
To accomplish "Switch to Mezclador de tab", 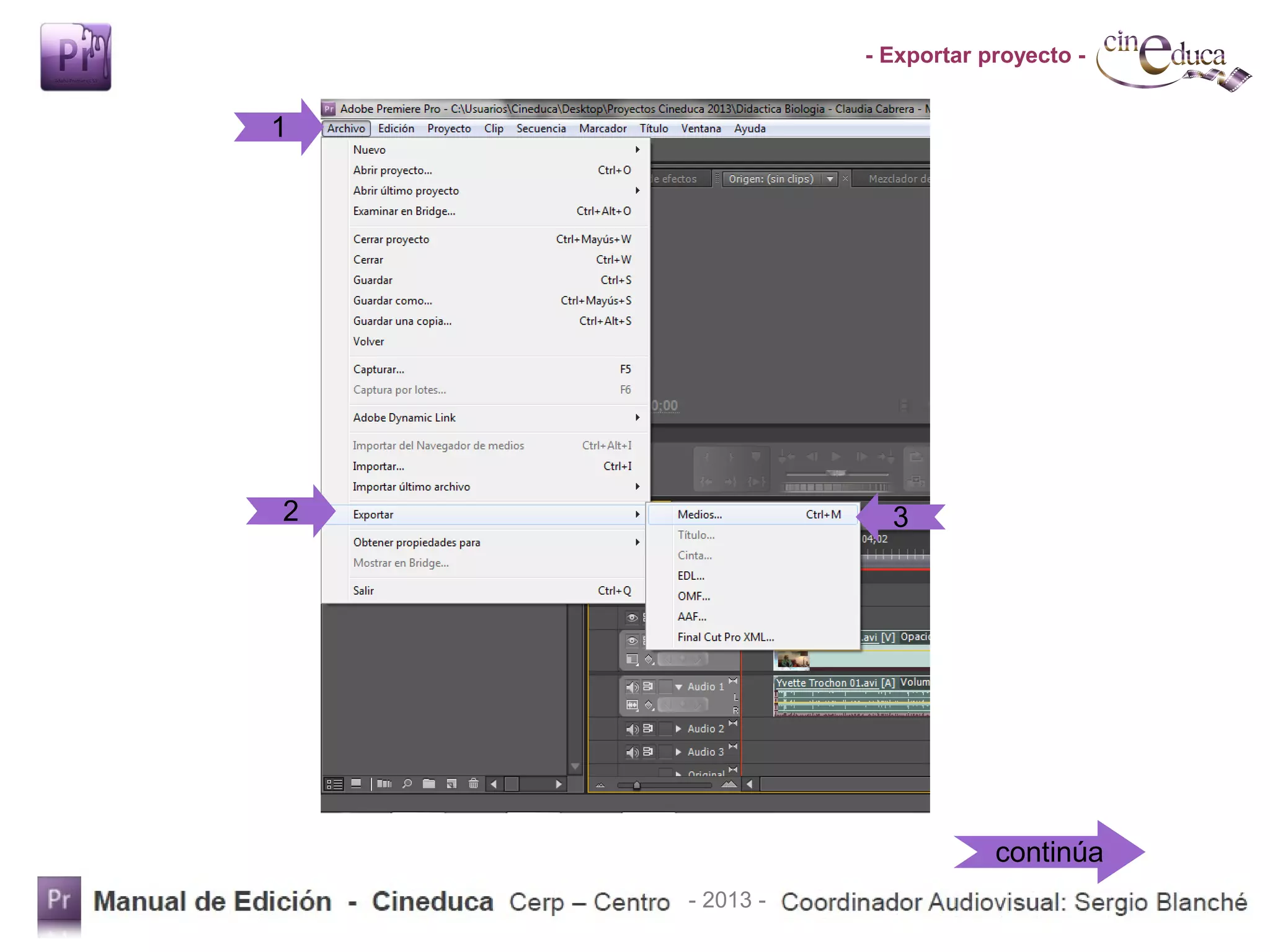I will pos(893,179).
